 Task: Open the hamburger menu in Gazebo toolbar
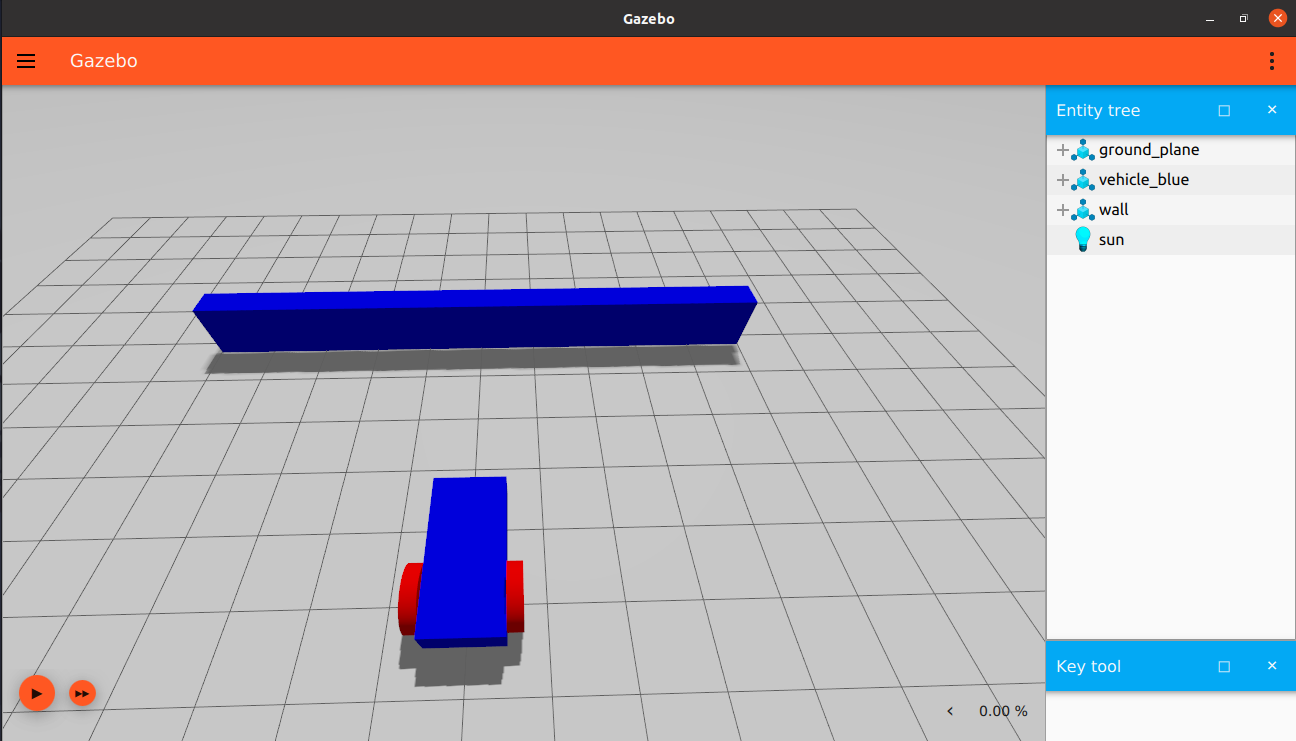[x=26, y=61]
